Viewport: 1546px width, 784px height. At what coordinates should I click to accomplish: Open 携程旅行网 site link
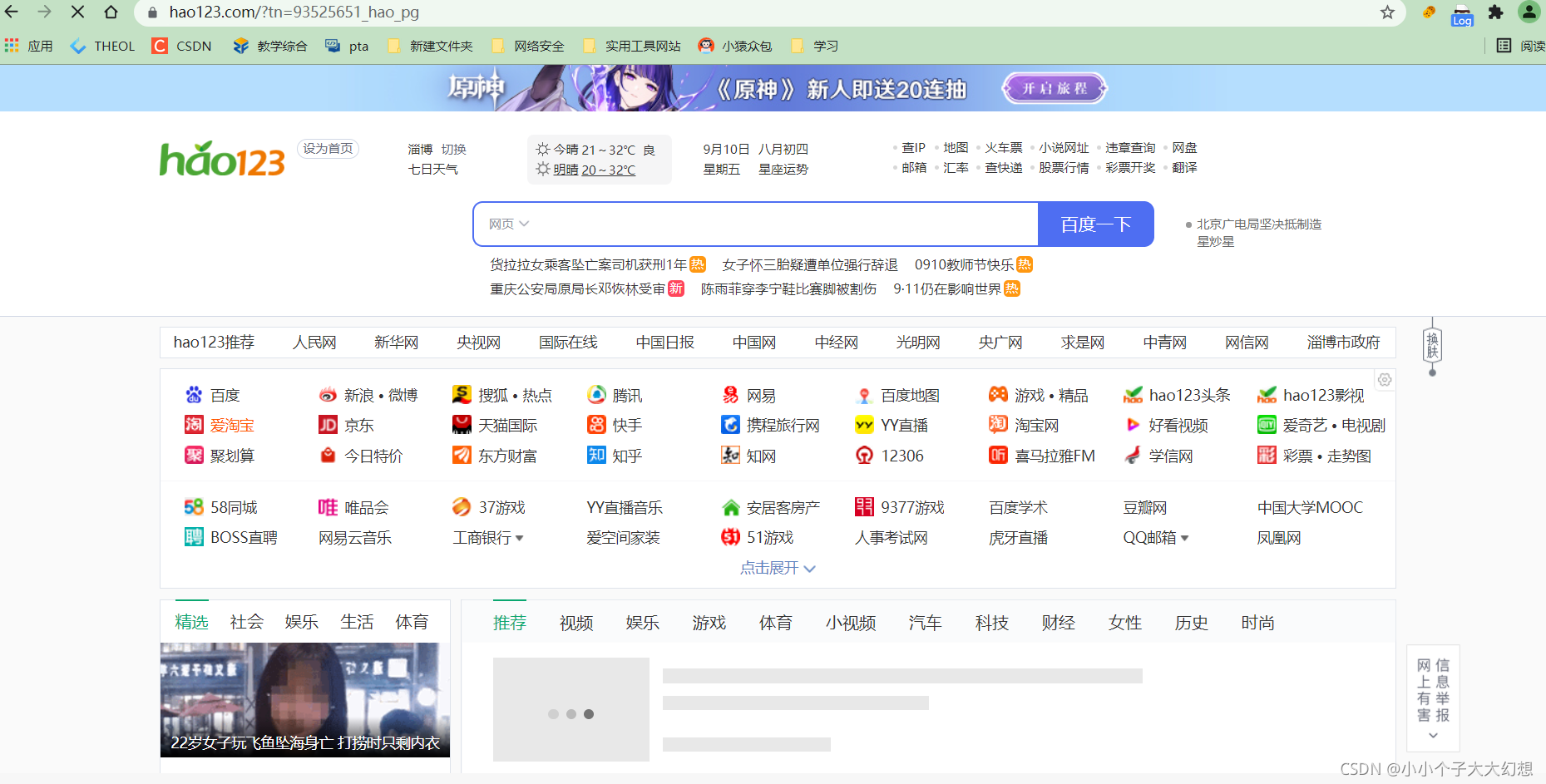pos(770,425)
